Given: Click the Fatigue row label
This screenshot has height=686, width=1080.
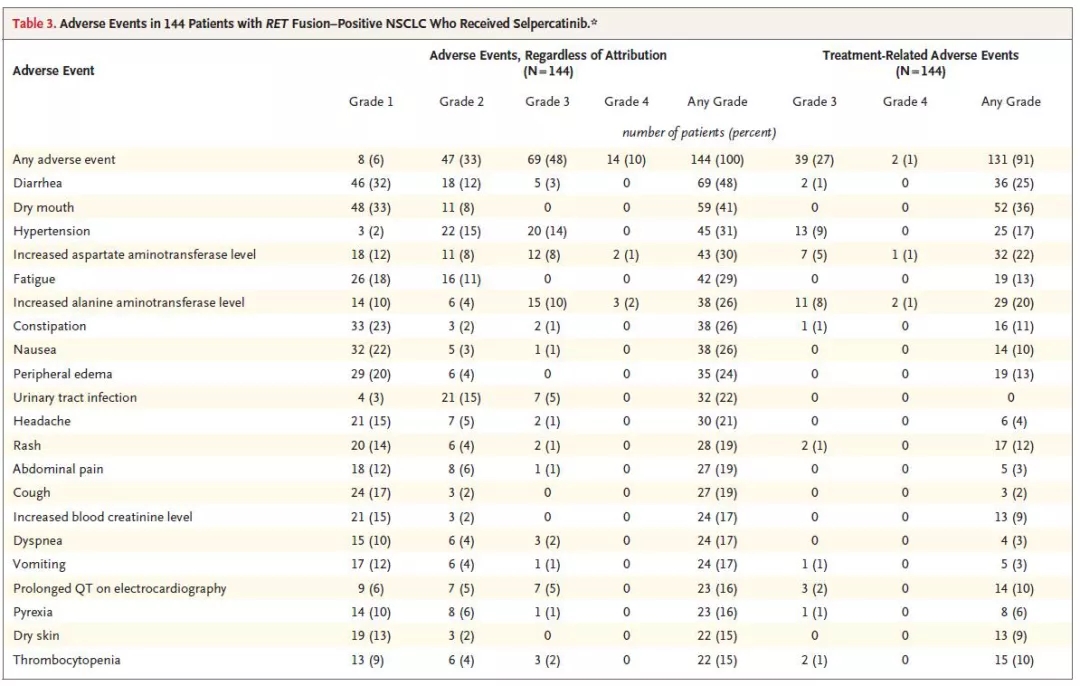Looking at the screenshot, I should [34, 279].
